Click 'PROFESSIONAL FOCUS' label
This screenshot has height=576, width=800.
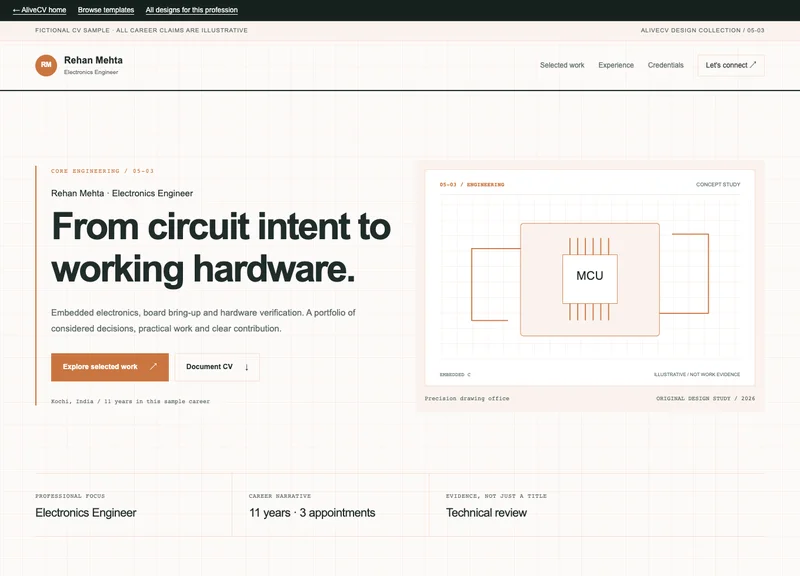pyautogui.click(x=70, y=496)
